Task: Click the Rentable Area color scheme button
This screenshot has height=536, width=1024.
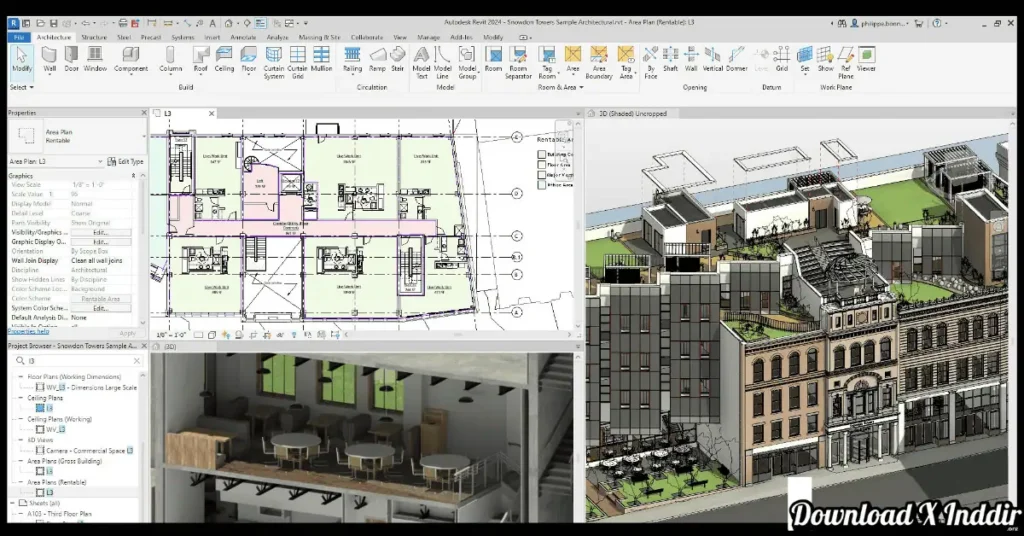Action: coord(100,298)
